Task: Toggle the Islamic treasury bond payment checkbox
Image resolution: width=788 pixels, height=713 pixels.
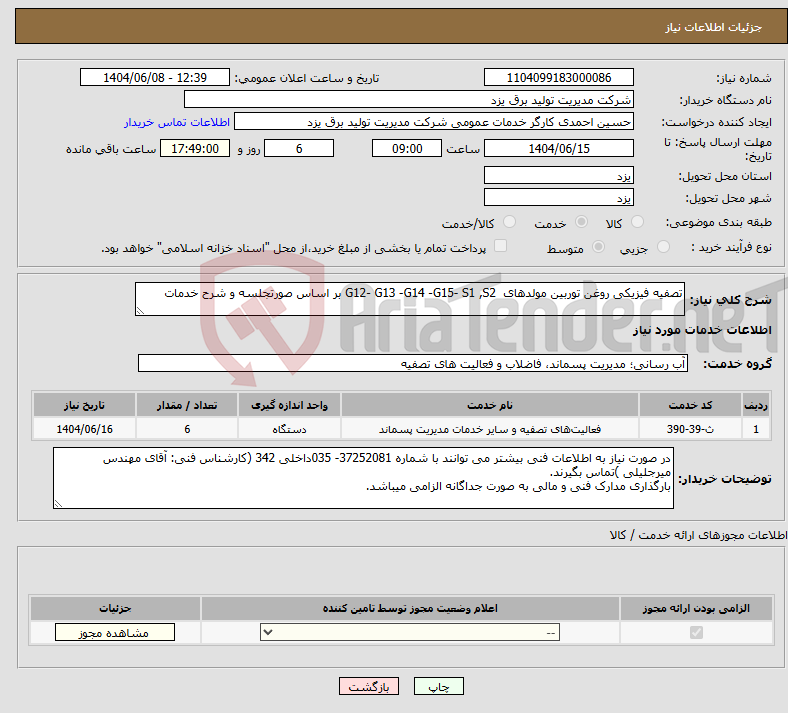Action: click(x=501, y=246)
